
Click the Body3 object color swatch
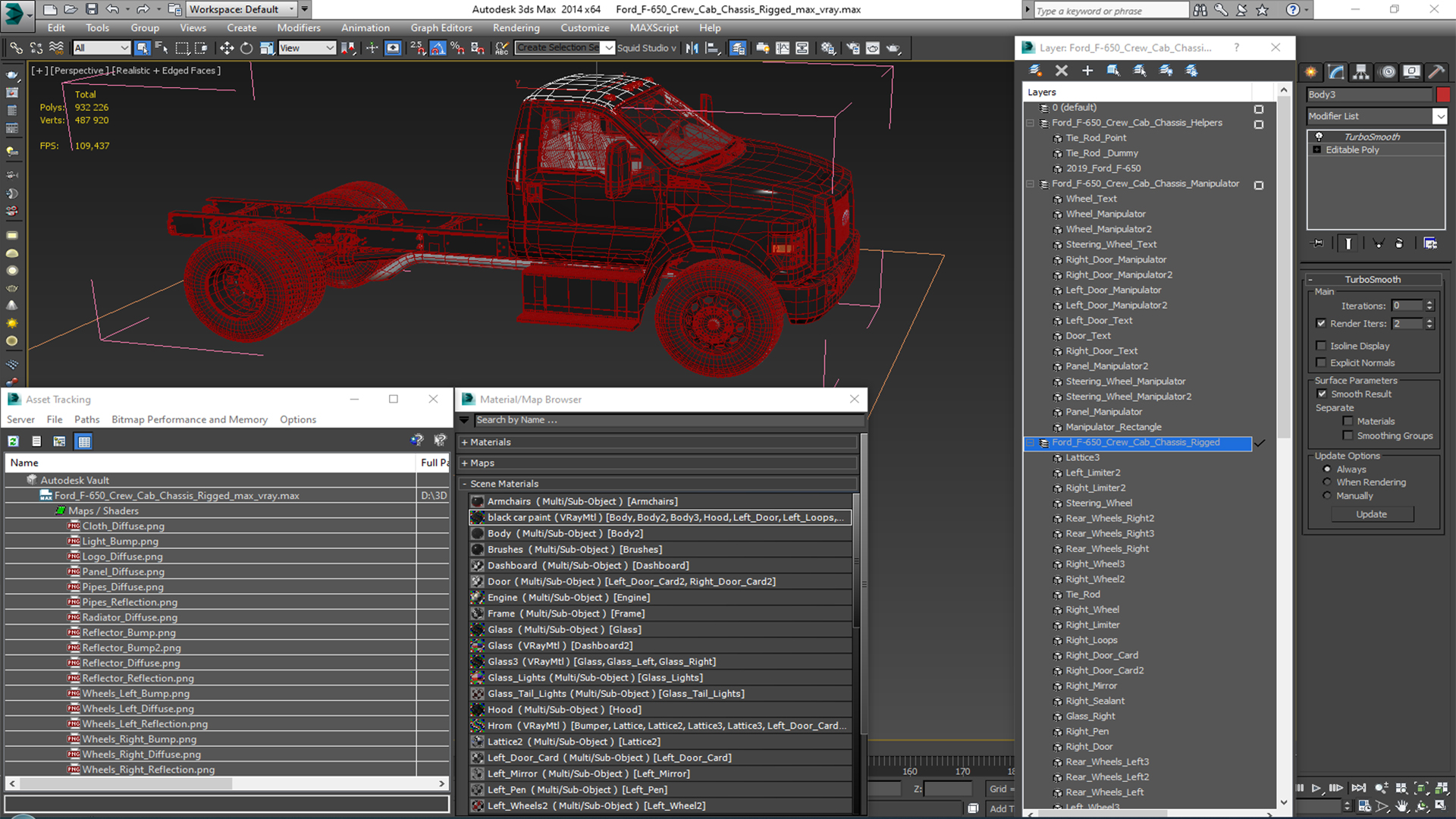pyautogui.click(x=1442, y=95)
